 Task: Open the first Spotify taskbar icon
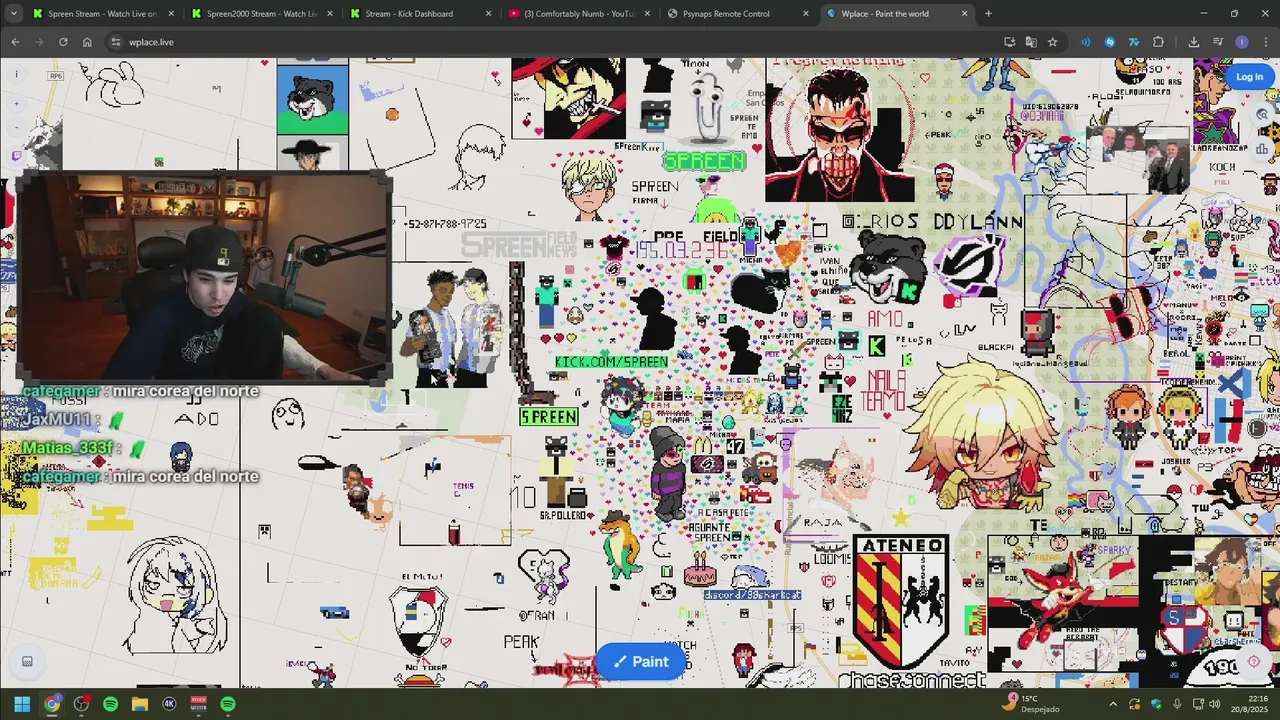tap(110, 704)
